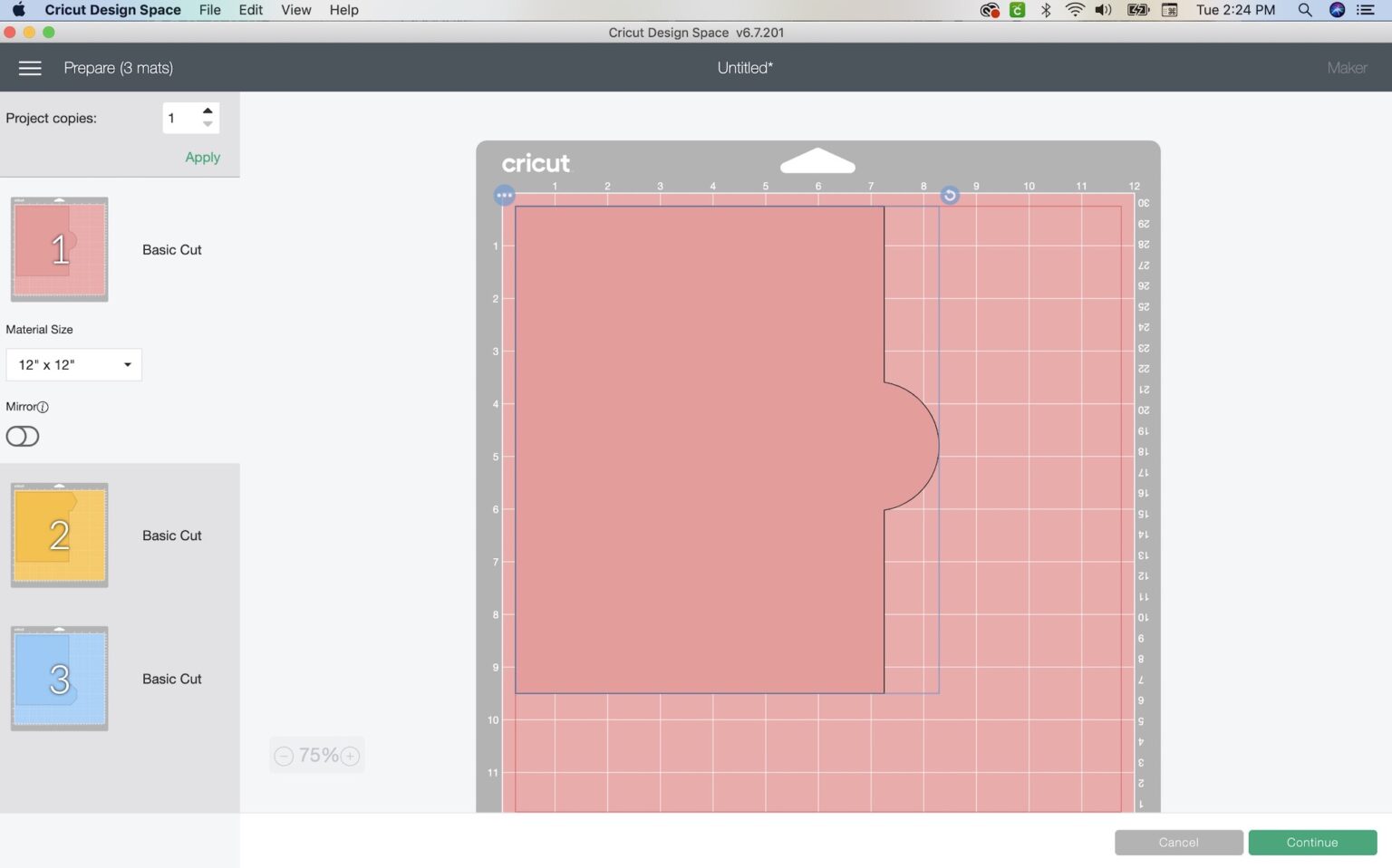
Task: Click the three-dot options handle on mat
Action: pos(504,195)
